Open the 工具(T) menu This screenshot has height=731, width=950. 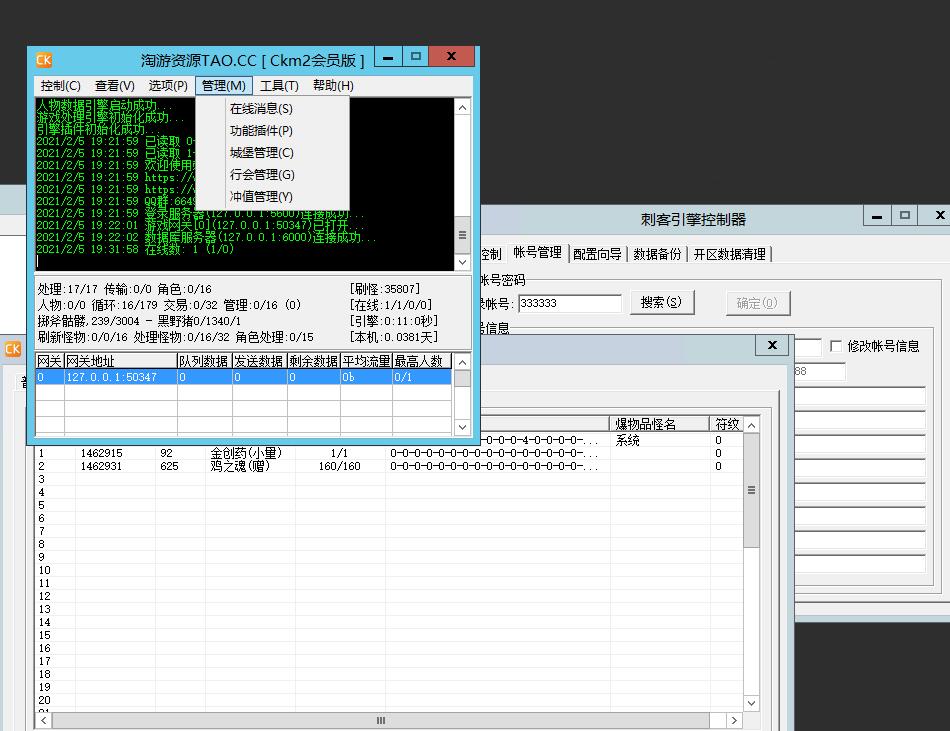point(279,86)
